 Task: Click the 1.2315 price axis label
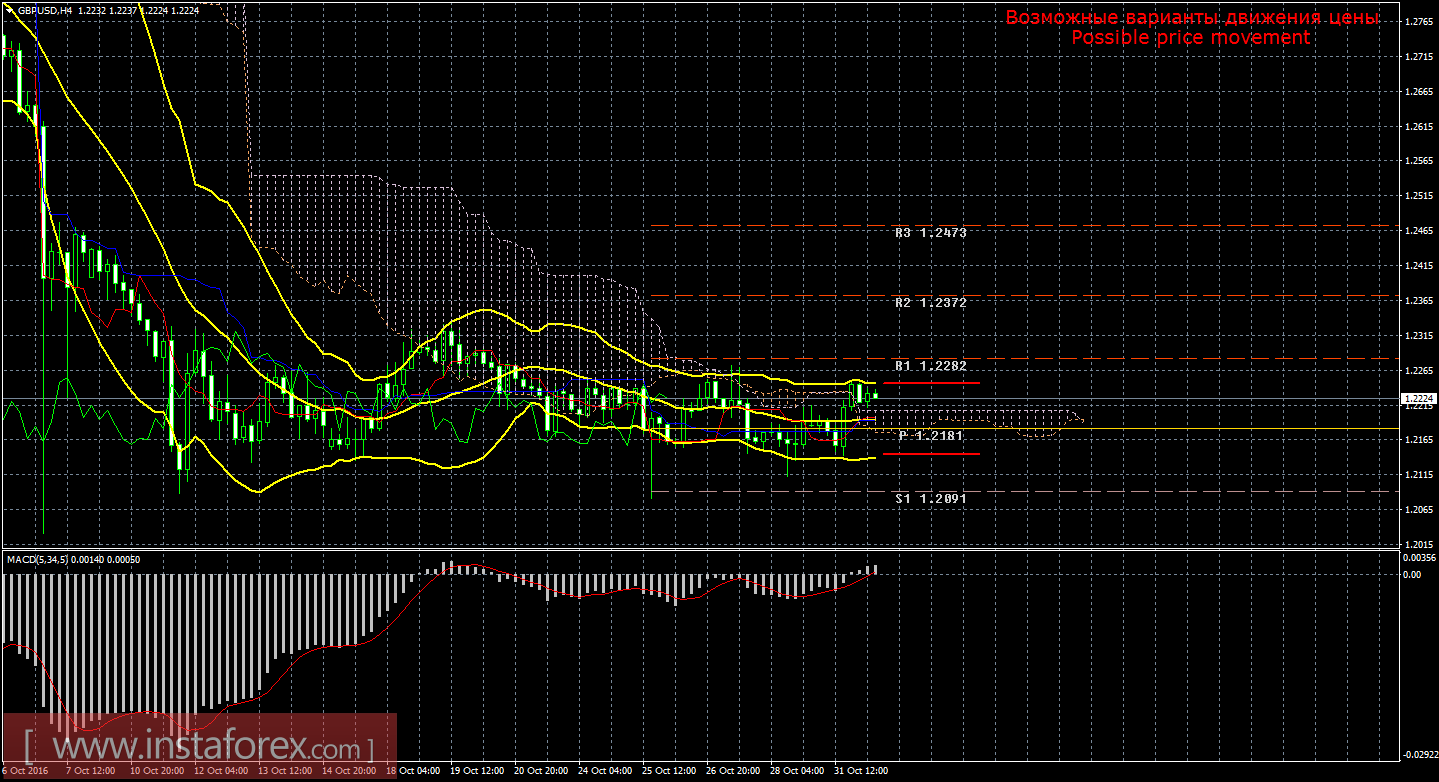coord(1418,336)
